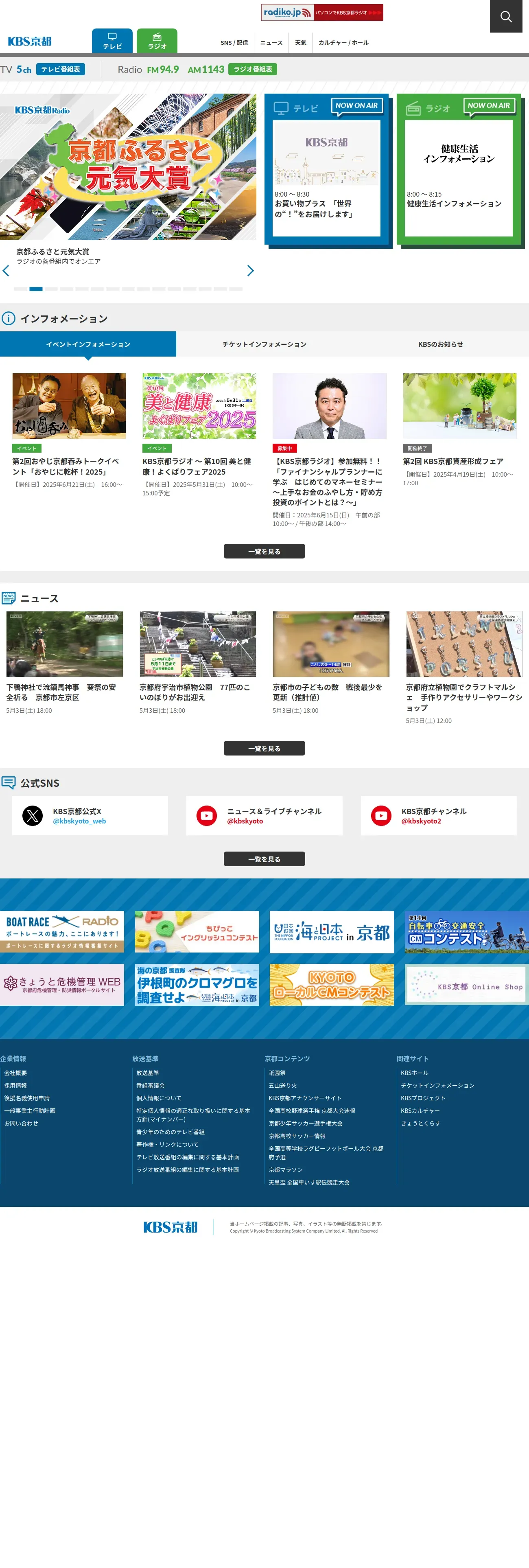The image size is (529, 1568).
Task: Open the radiko.jp banner
Action: pos(322,12)
